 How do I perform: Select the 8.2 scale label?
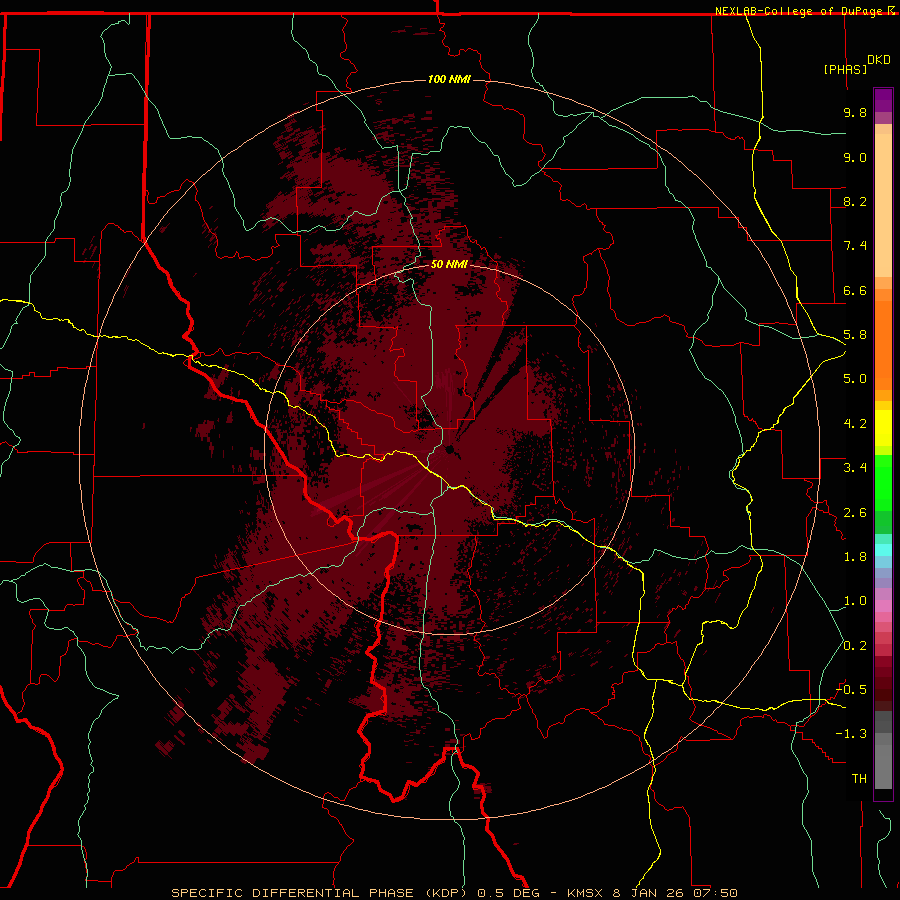point(855,201)
